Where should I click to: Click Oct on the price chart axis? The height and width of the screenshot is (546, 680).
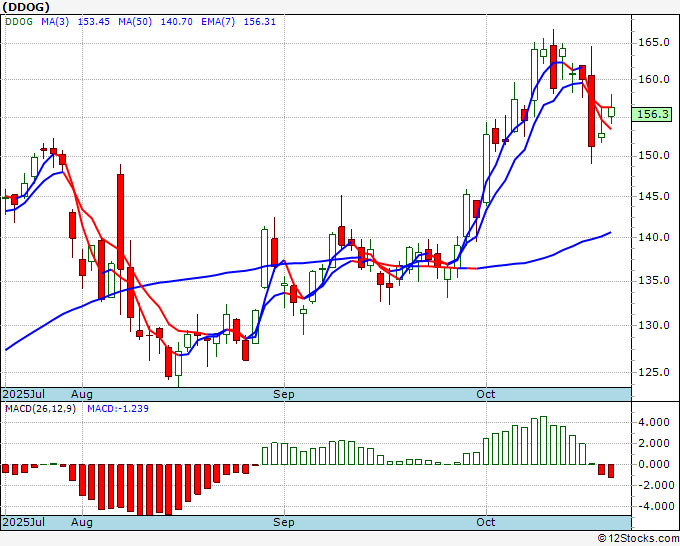pyautogui.click(x=486, y=394)
